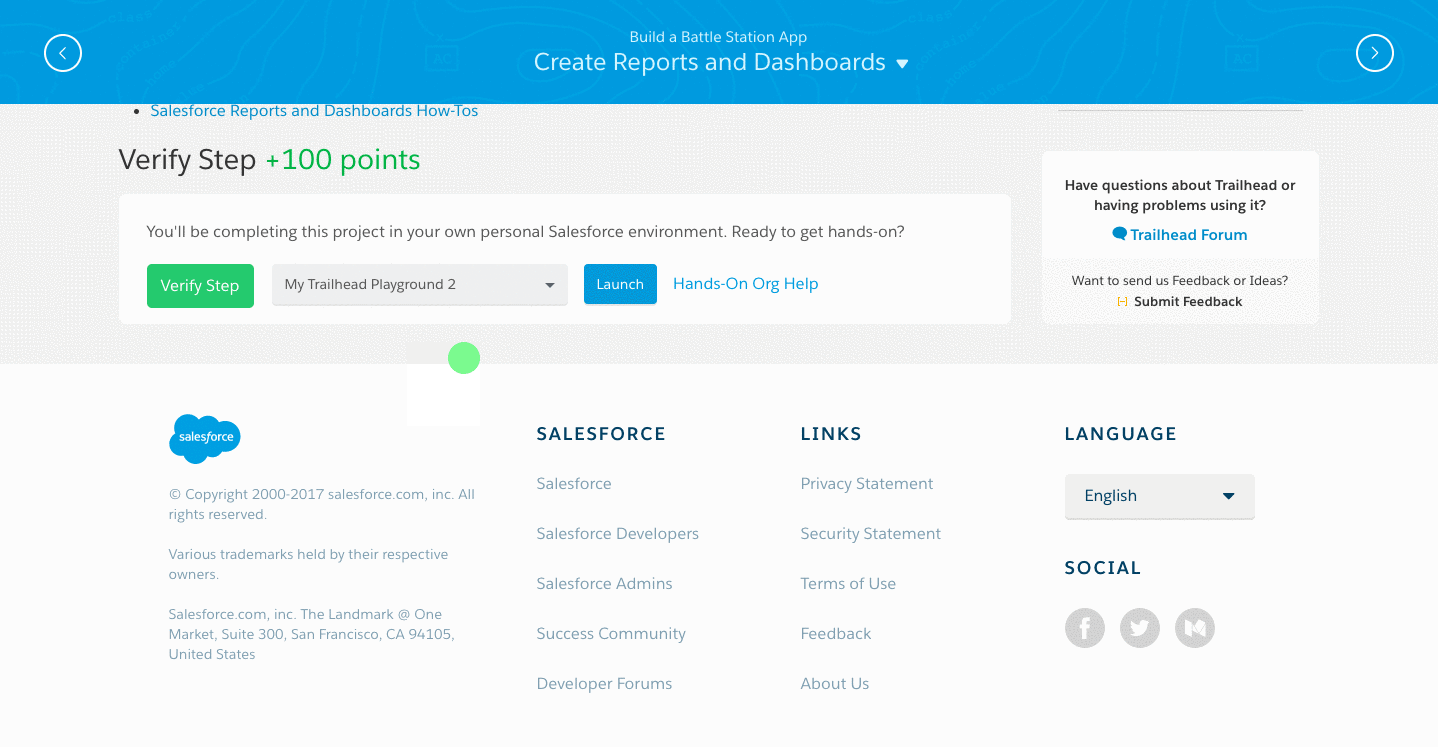Click the Various trademarks notice text
Image resolution: width=1438 pixels, height=747 pixels.
point(308,564)
